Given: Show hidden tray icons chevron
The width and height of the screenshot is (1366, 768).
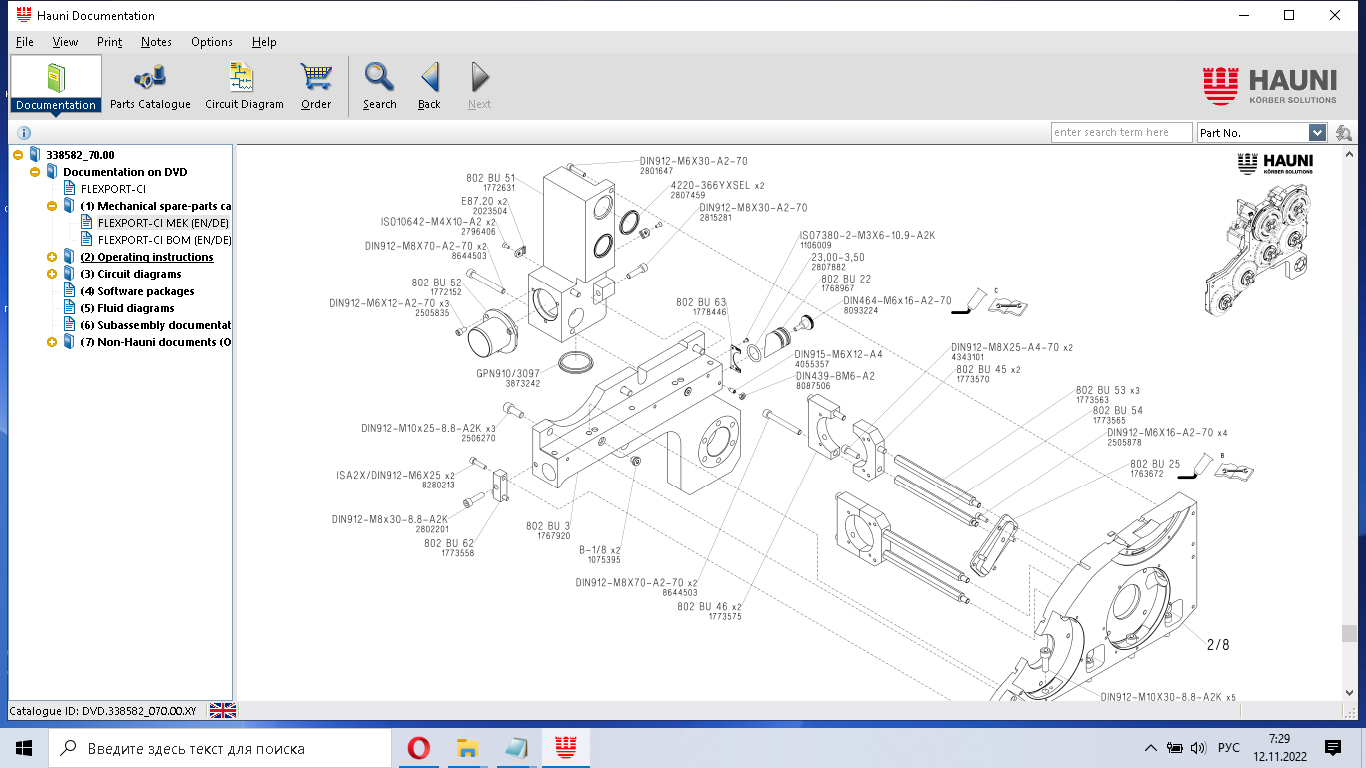Looking at the screenshot, I should click(1151, 748).
